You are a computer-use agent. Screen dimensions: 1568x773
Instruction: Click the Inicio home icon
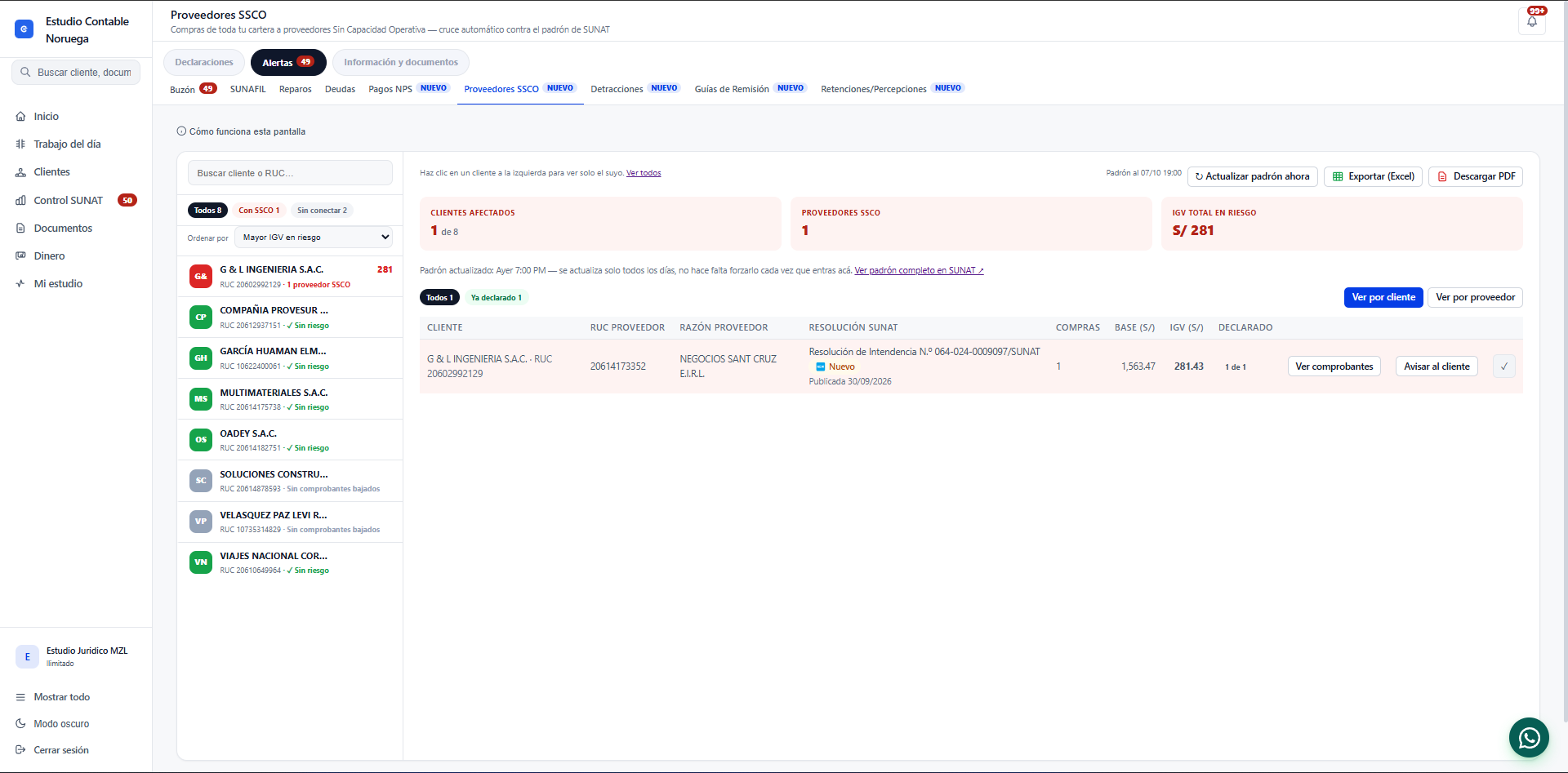click(20, 117)
